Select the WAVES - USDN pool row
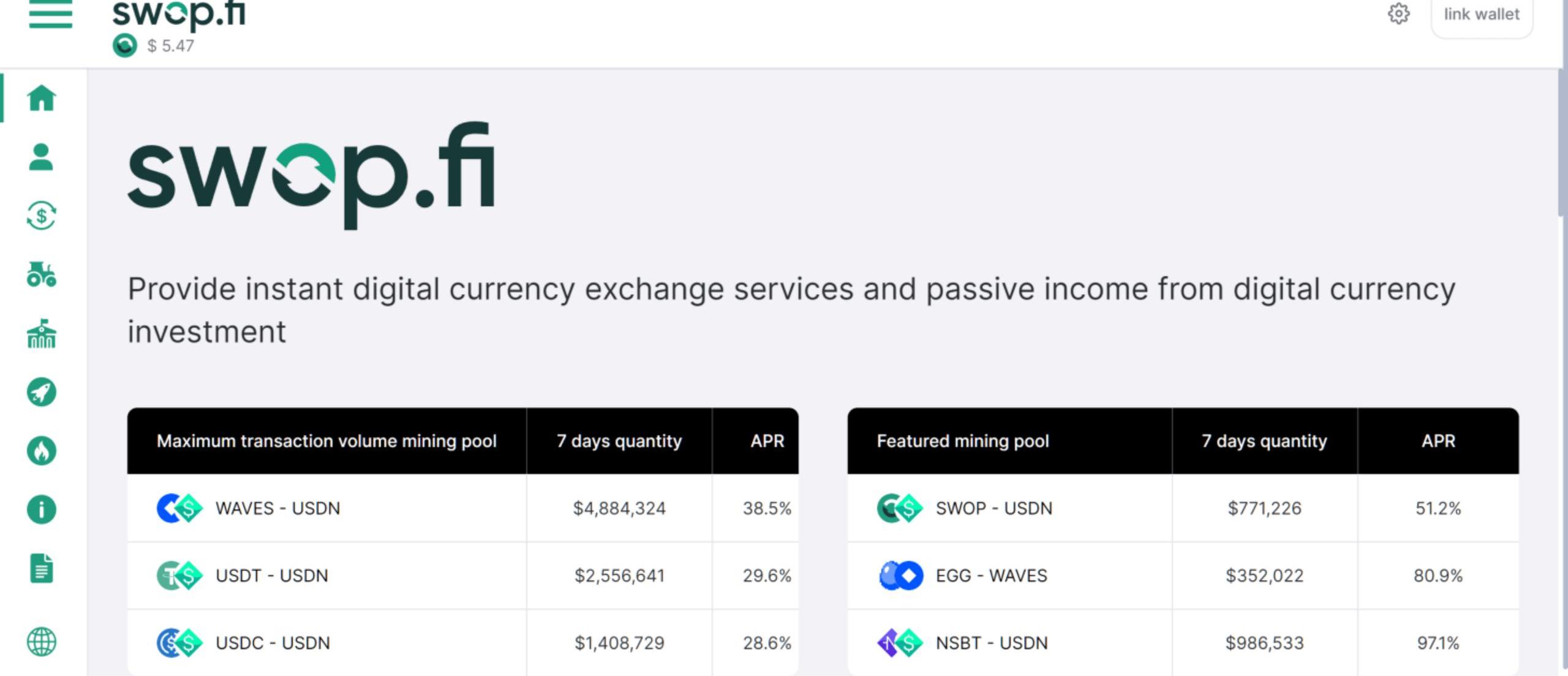Screen dimensions: 1568x676 277,508
